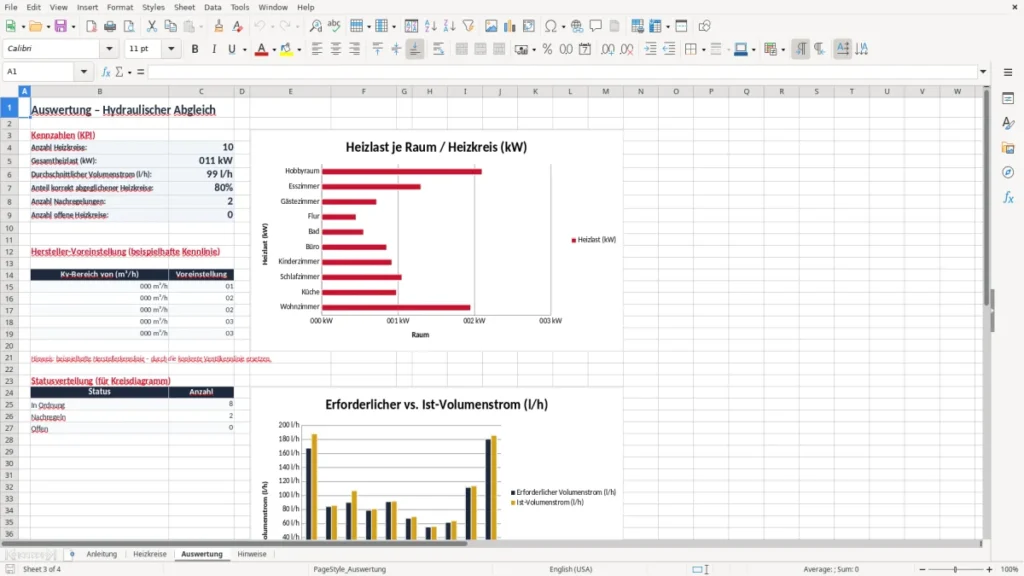Screen dimensions: 1024x576
Task: Insert Special Character omega icon
Action: coord(551,26)
